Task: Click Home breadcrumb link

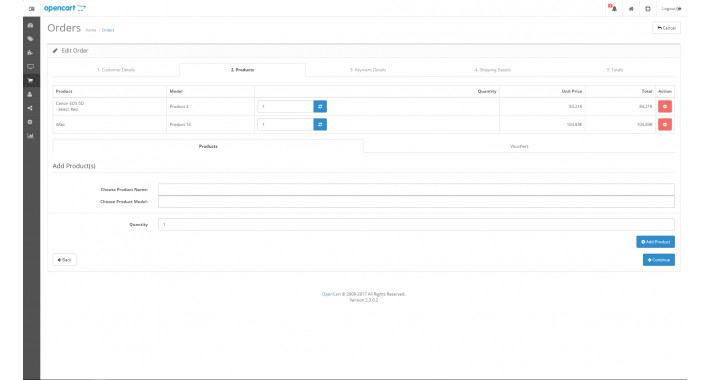Action: point(91,30)
